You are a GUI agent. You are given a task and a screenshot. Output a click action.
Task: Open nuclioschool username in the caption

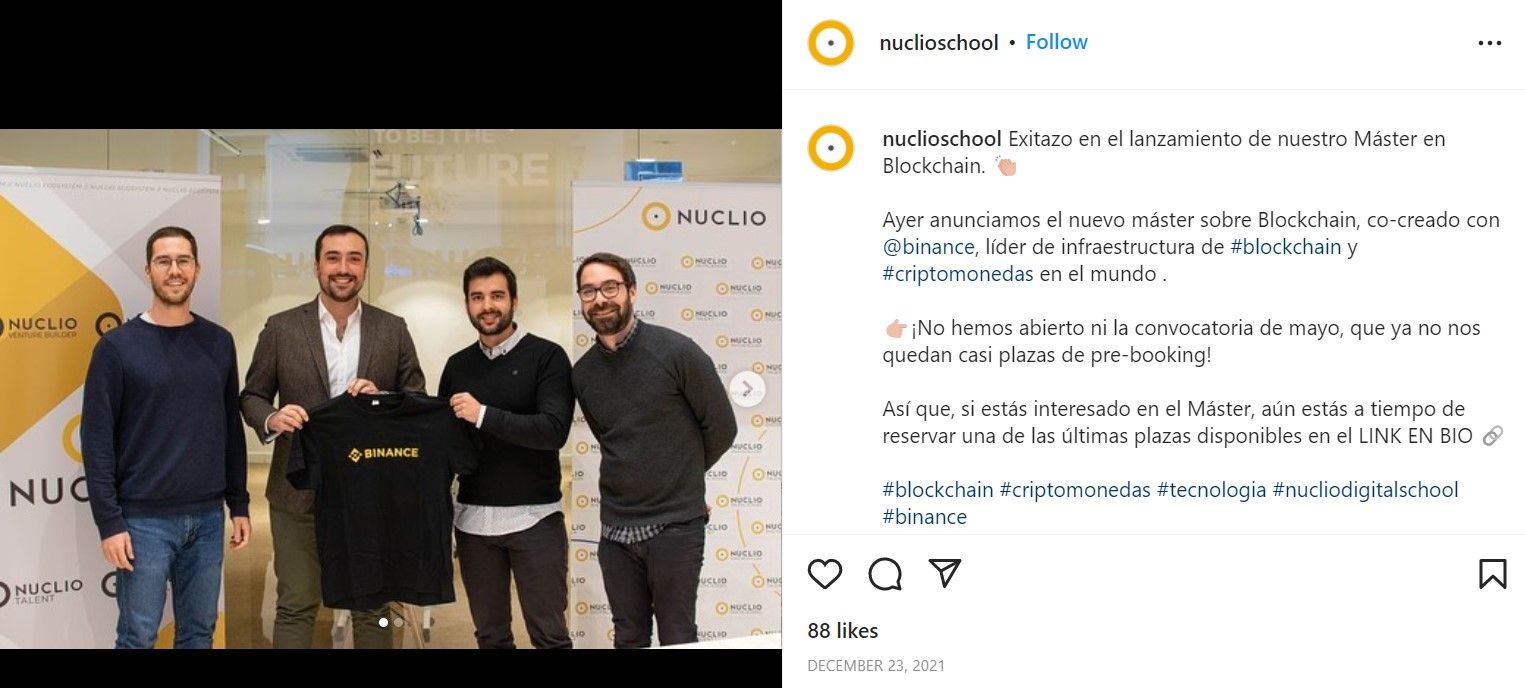pos(942,139)
